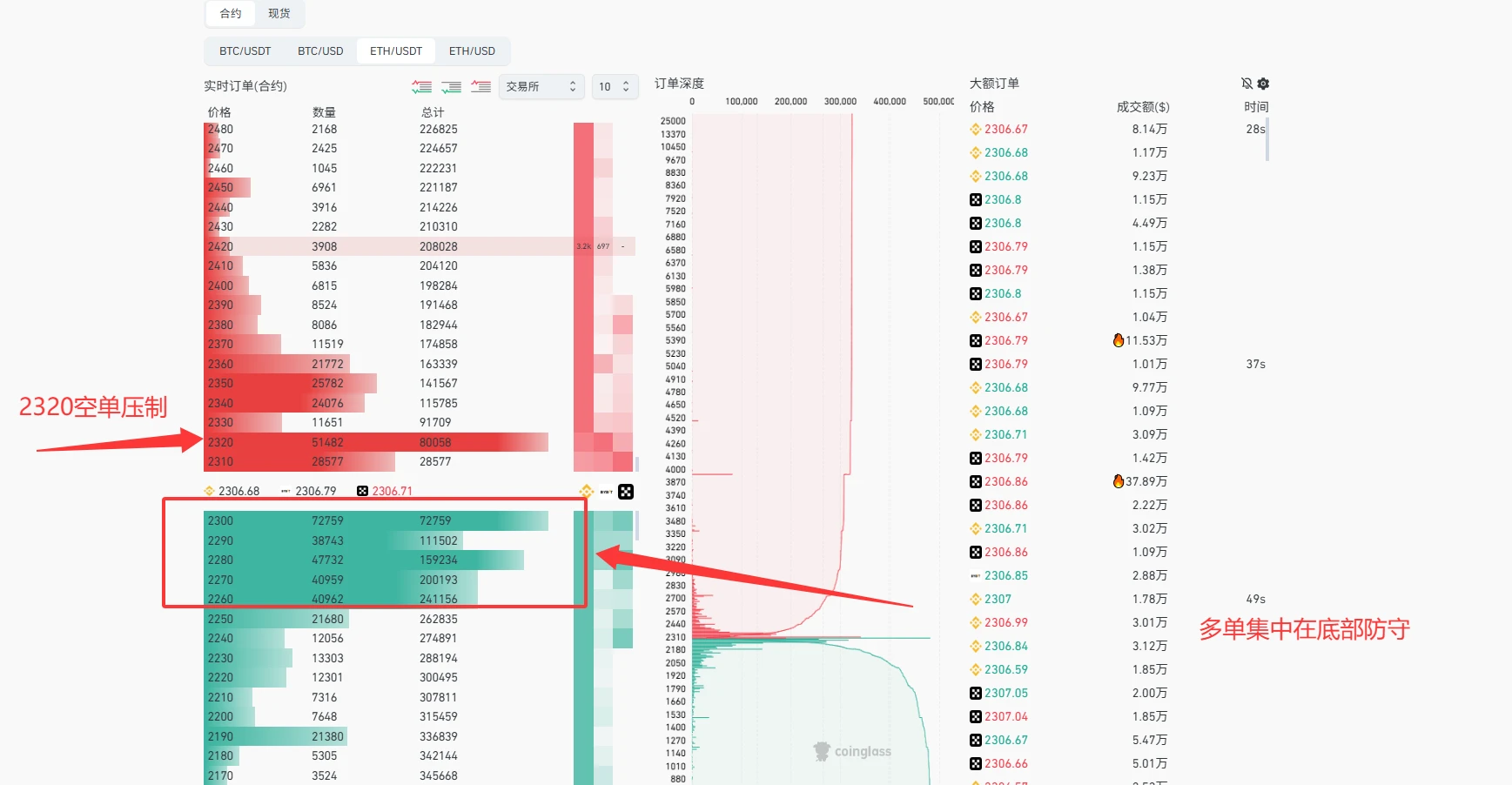The width and height of the screenshot is (1512, 785).
Task: Click the 2250 bid row total 262835
Action: tap(439, 619)
